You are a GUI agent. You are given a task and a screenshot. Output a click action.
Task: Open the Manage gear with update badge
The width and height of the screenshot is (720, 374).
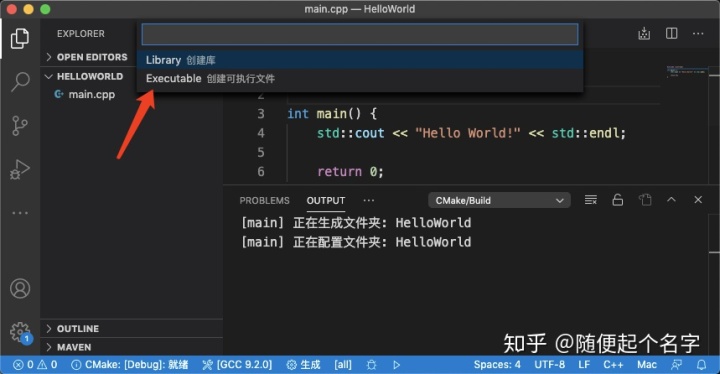[20, 332]
